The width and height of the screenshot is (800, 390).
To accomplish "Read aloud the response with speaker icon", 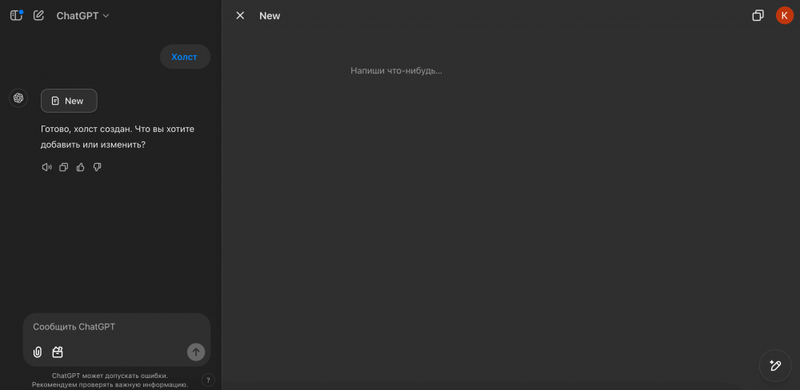I will pyautogui.click(x=47, y=167).
